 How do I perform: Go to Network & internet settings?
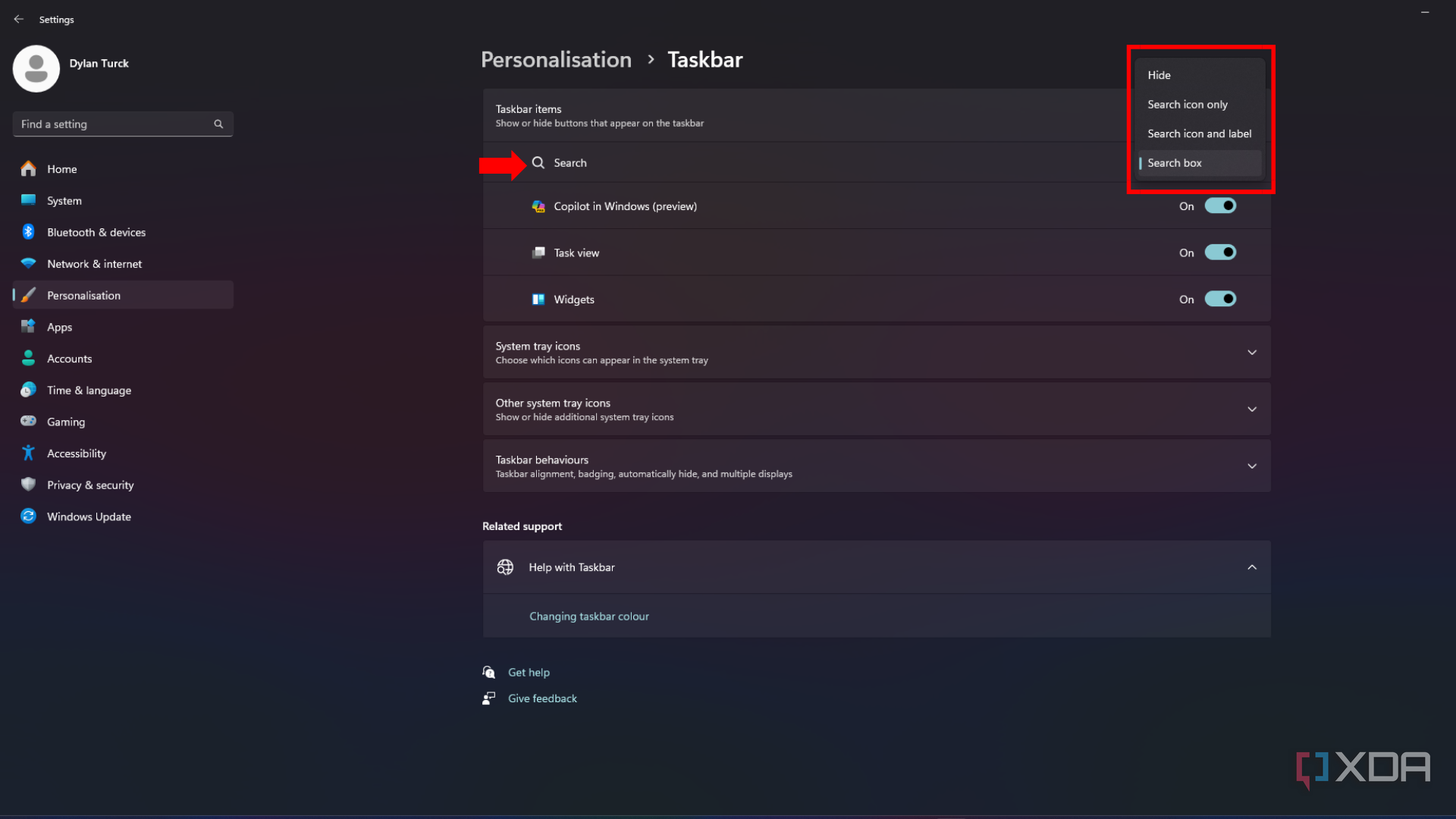tap(27, 263)
